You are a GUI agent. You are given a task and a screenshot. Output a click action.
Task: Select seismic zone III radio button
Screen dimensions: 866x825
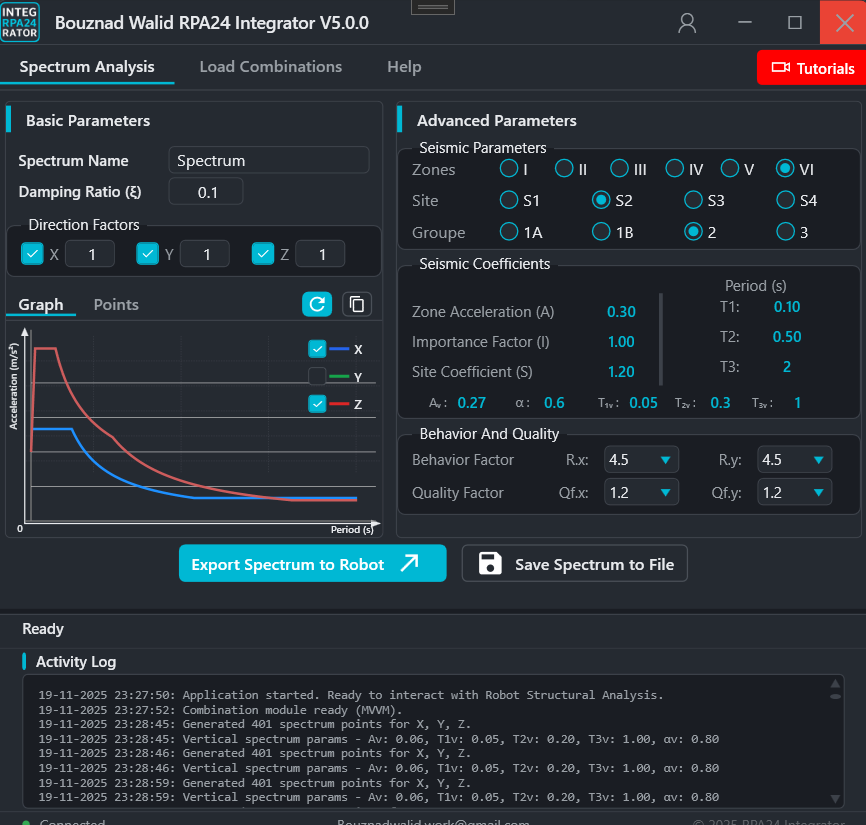click(x=620, y=169)
